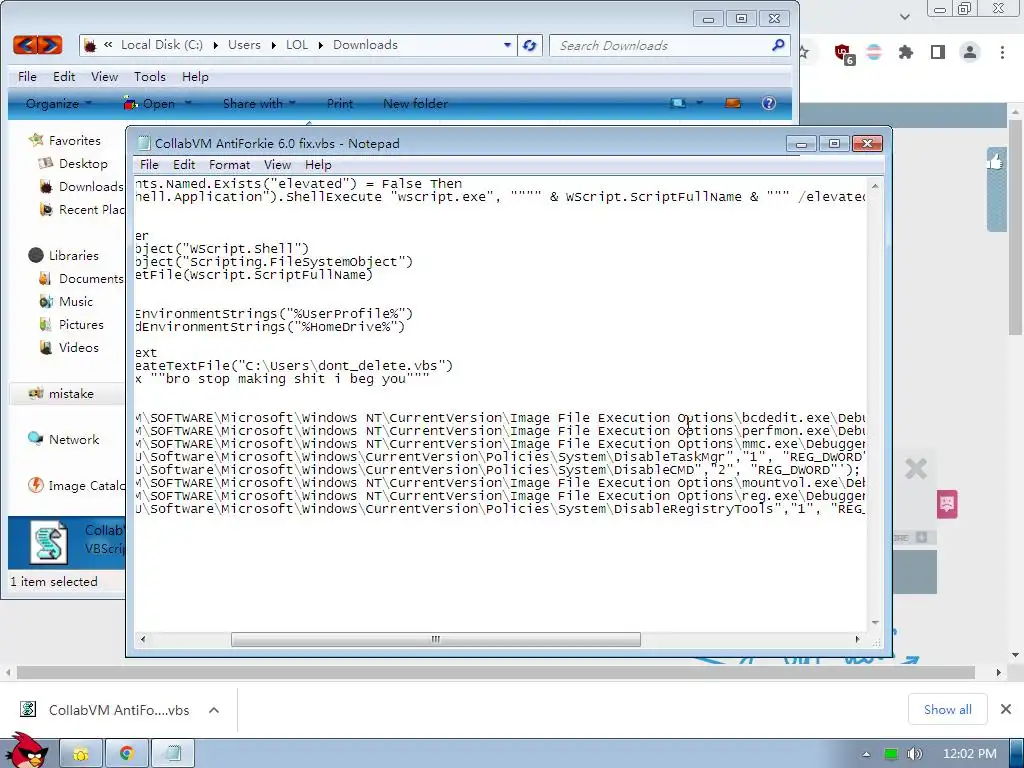
Task: Navigate to LOL in the breadcrumb
Action: pyautogui.click(x=296, y=45)
